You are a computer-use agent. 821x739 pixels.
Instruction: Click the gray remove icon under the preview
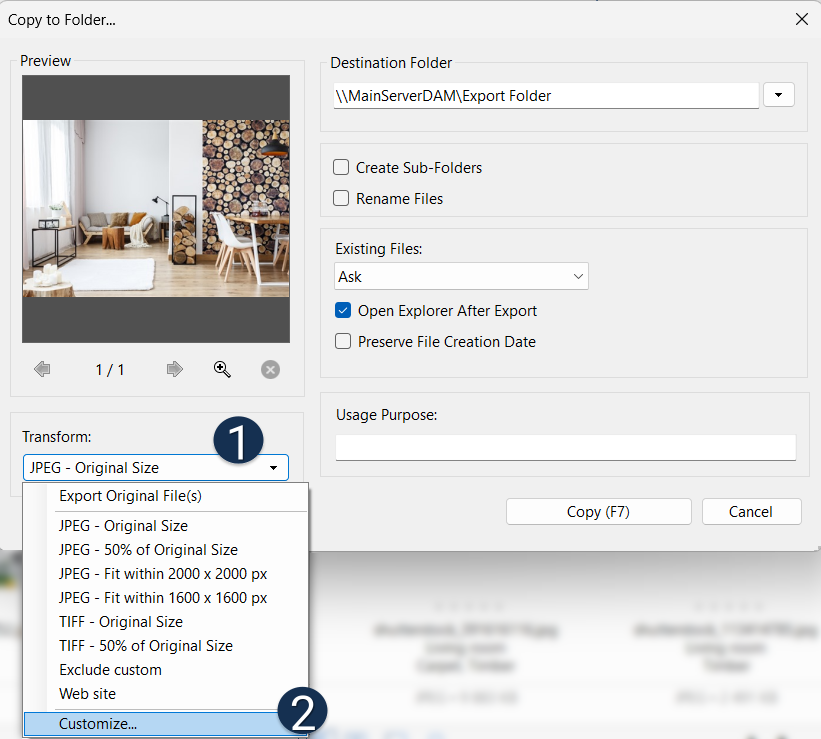(x=270, y=369)
